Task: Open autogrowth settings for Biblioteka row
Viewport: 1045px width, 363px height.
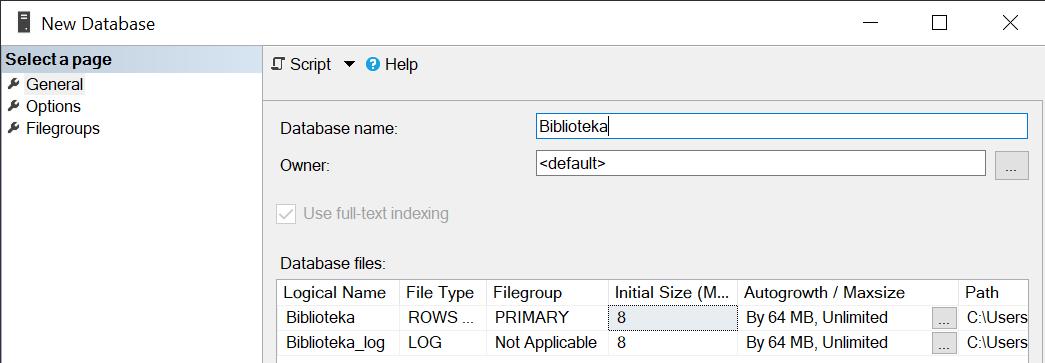Action: (944, 318)
